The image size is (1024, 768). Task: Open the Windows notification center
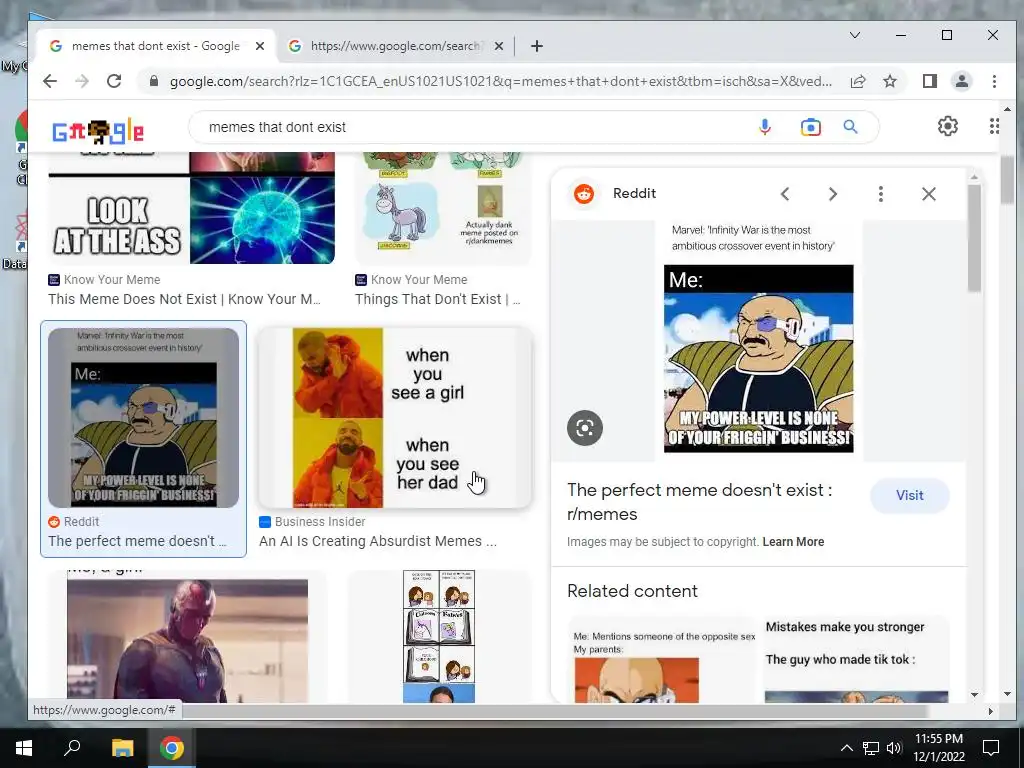991,748
